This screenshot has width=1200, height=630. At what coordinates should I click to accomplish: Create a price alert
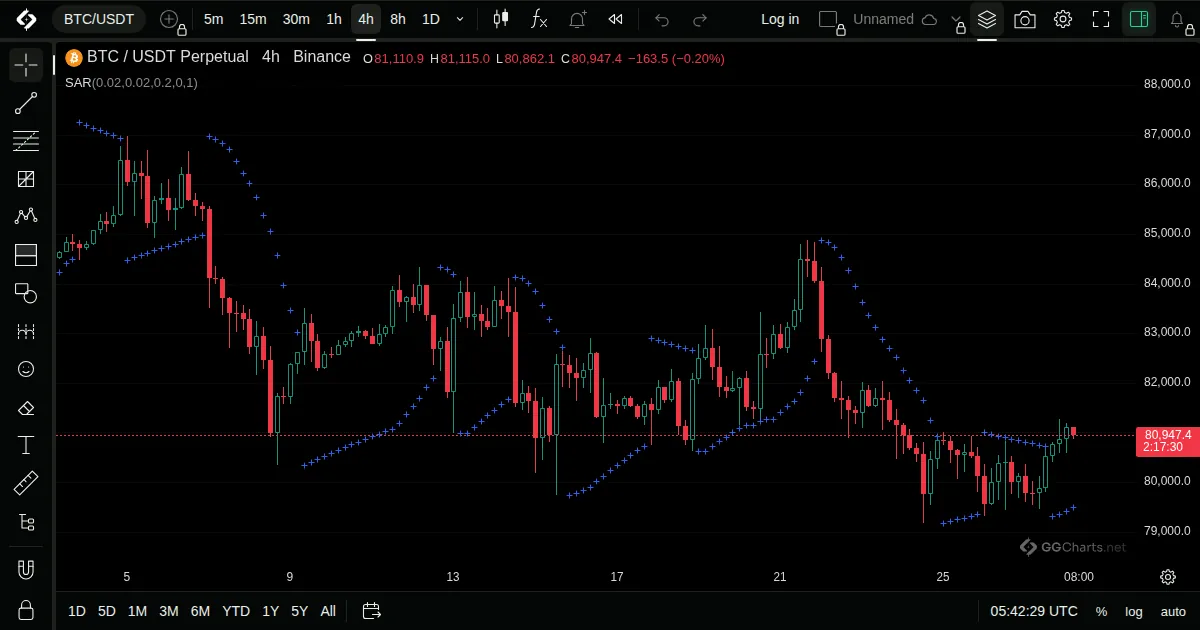[x=578, y=19]
